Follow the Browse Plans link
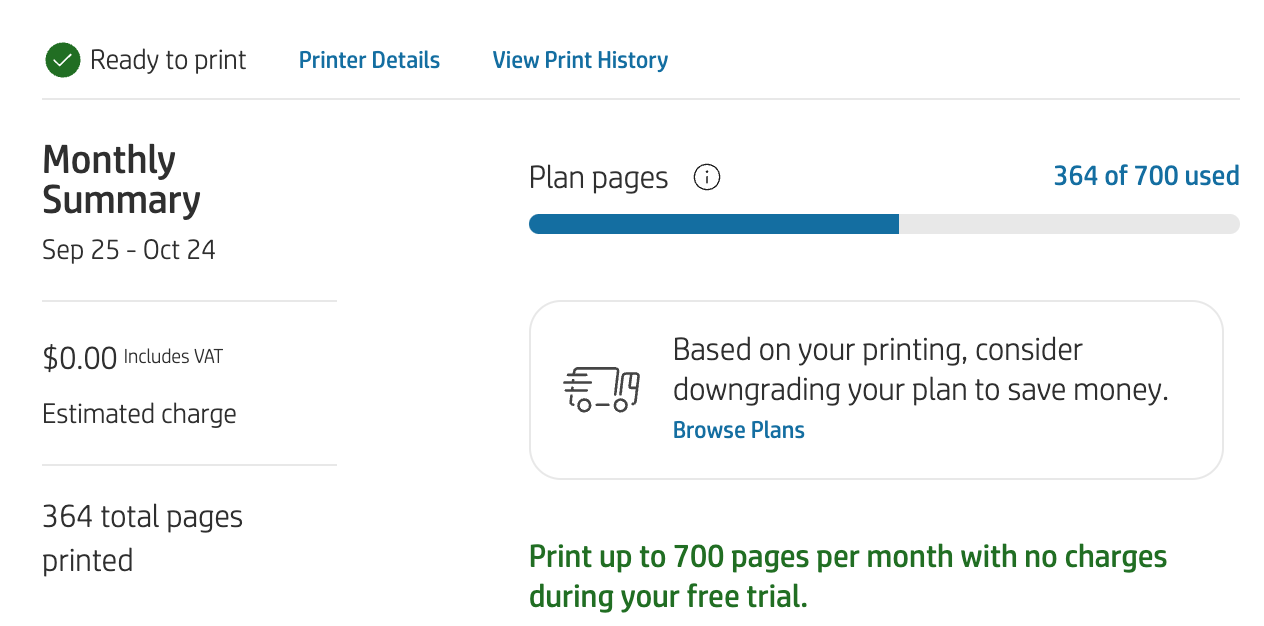The height and width of the screenshot is (626, 1264). tap(738, 430)
